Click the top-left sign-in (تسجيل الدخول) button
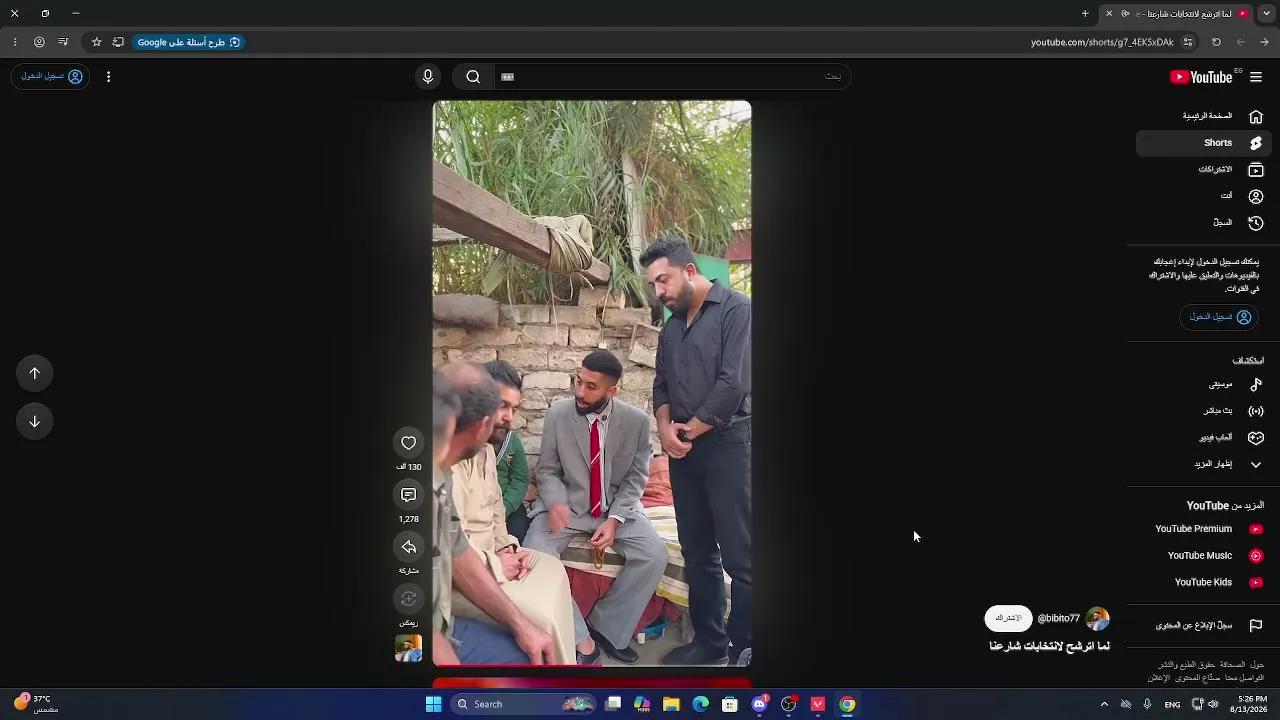This screenshot has height=720, width=1280. point(51,77)
